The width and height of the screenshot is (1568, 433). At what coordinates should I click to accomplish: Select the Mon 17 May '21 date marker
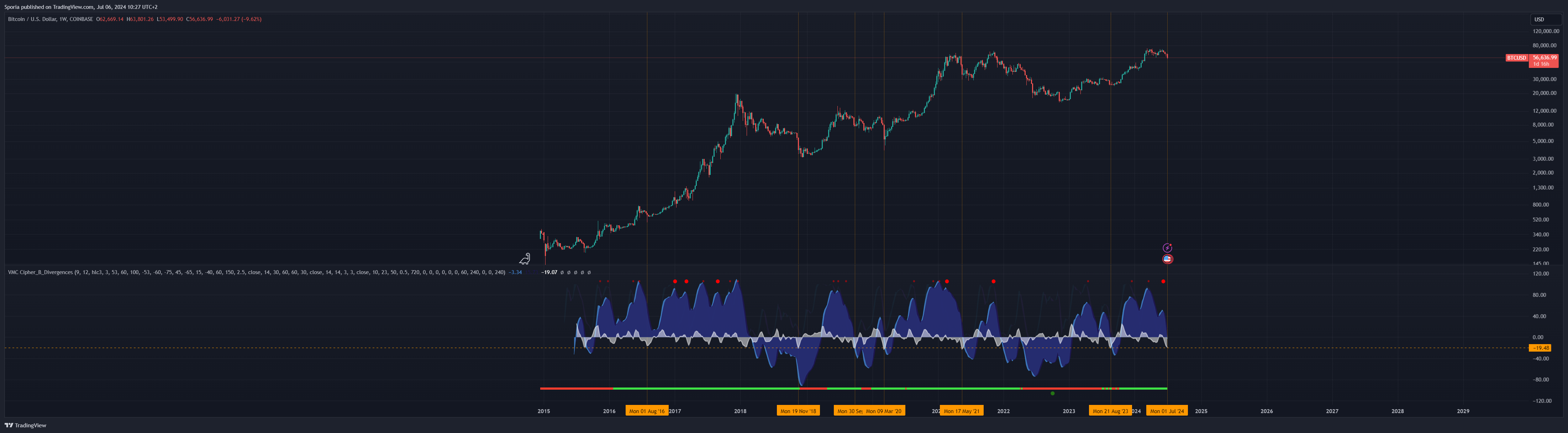click(x=962, y=411)
